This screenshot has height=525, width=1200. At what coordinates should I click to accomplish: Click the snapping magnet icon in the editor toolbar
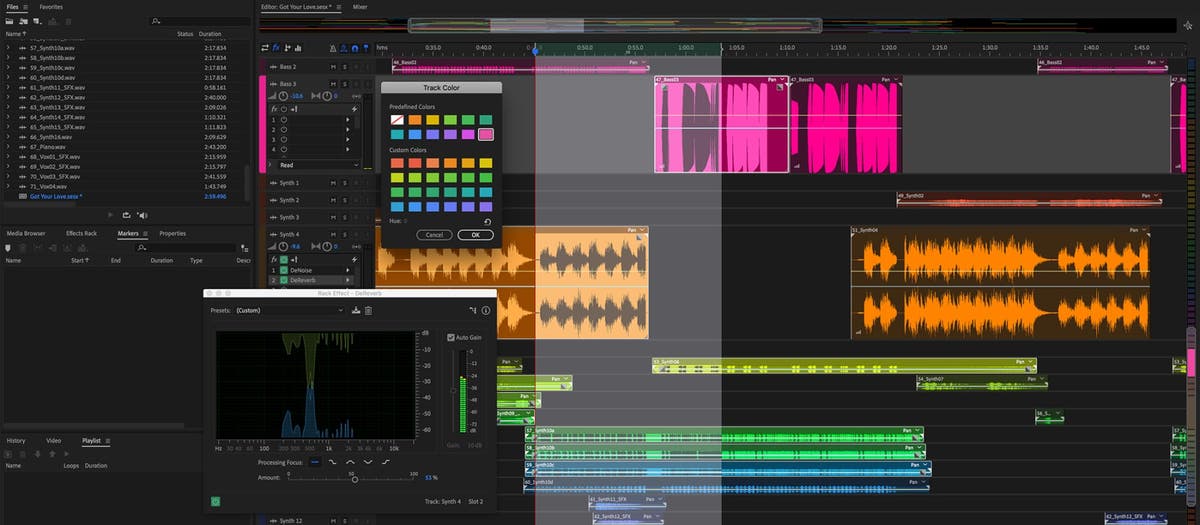click(x=355, y=47)
